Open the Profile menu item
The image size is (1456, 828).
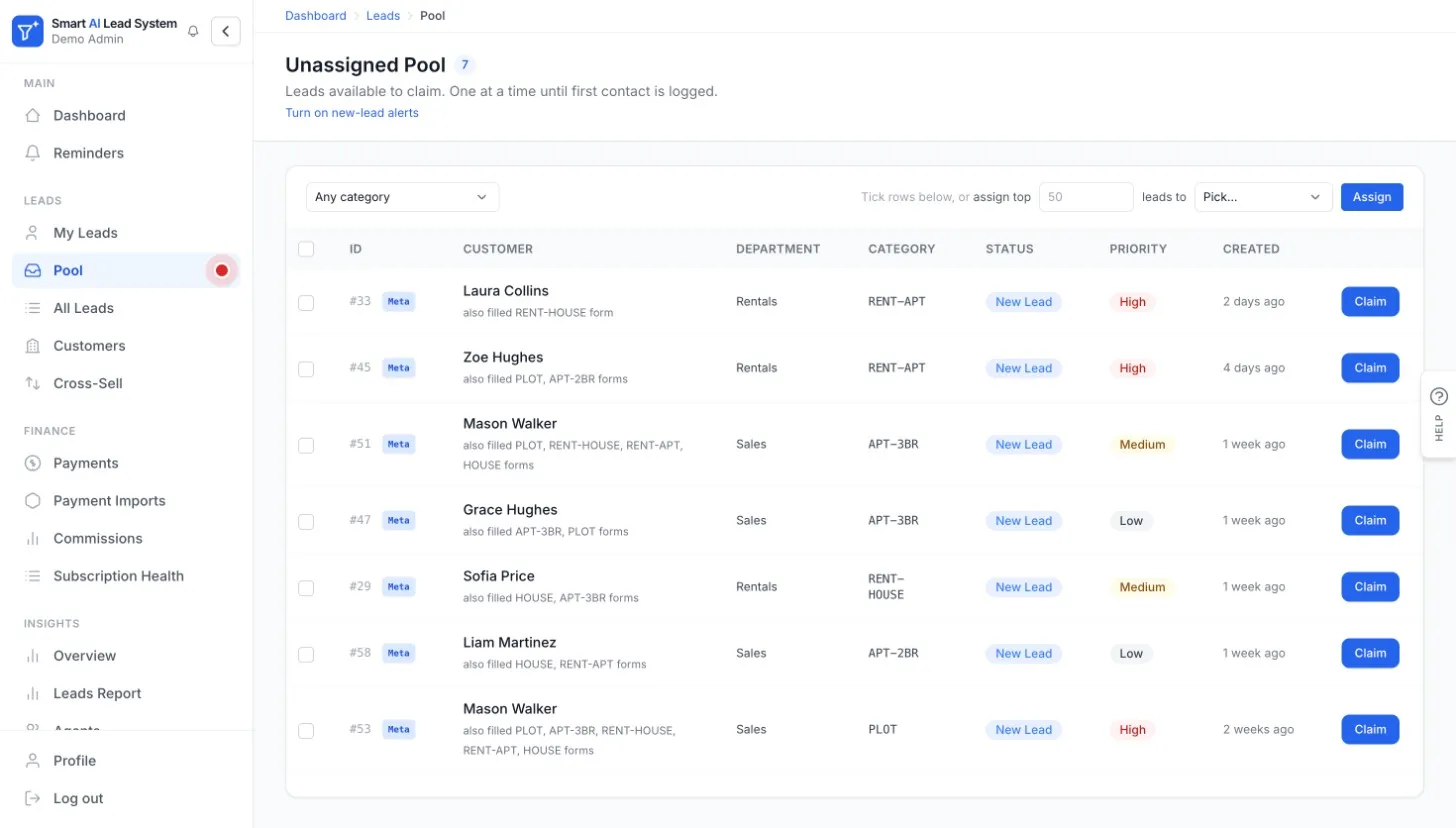click(x=126, y=761)
